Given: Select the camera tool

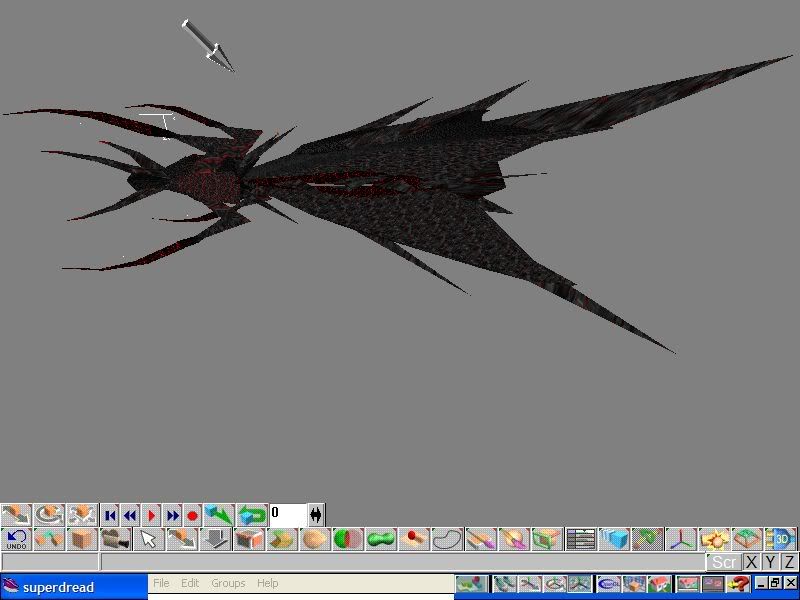Looking at the screenshot, I should (x=115, y=539).
